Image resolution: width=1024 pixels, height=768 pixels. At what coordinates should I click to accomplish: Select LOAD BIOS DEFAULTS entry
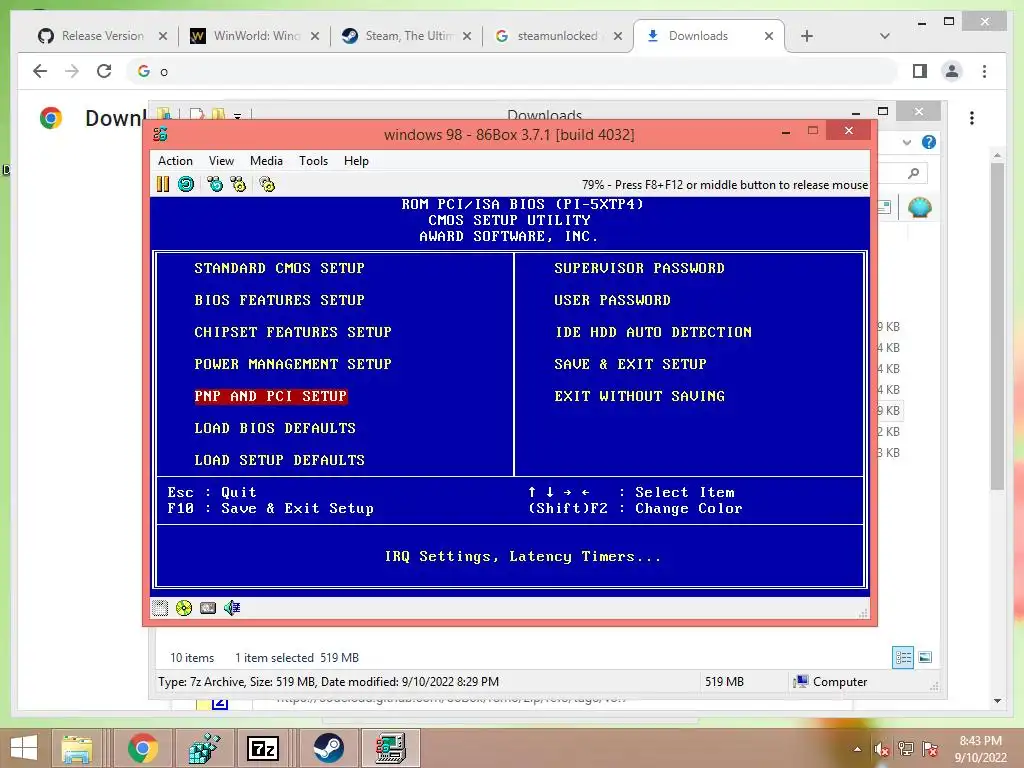[x=275, y=428]
